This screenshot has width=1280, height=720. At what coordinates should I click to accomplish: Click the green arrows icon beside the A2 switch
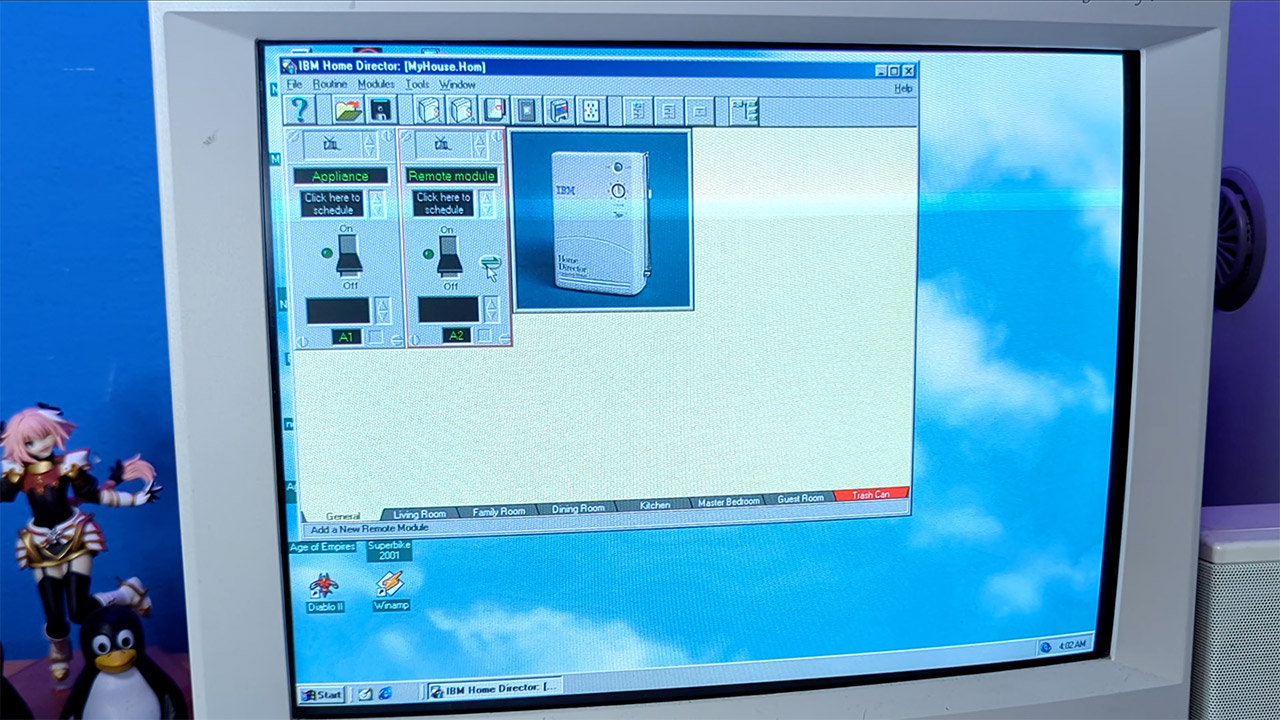[489, 262]
